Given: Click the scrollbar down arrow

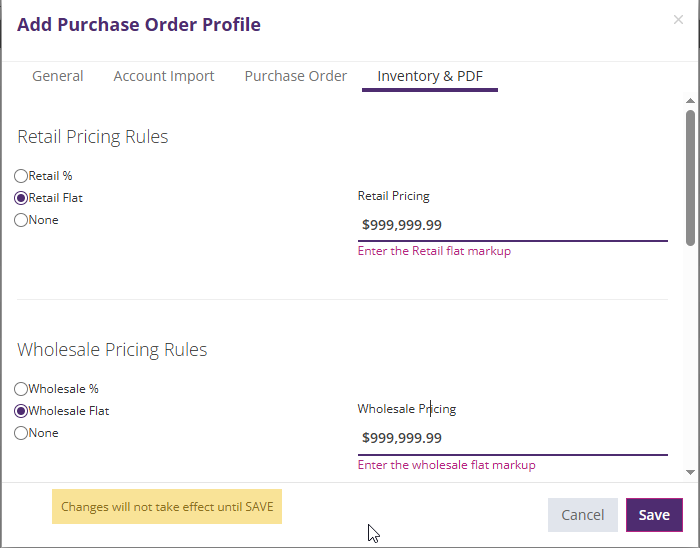Looking at the screenshot, I should pos(690,472).
